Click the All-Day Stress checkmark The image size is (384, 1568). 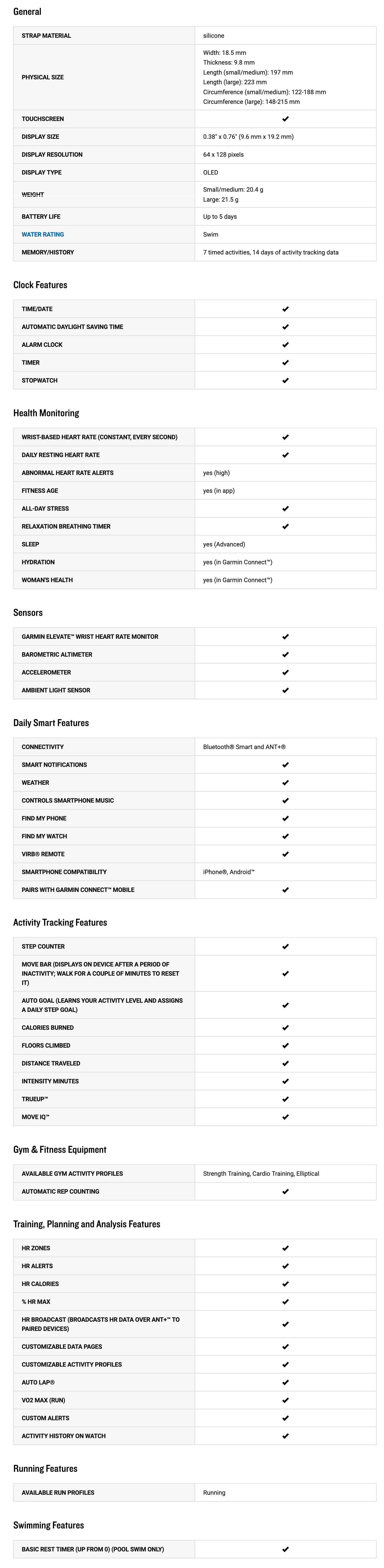coord(285,509)
